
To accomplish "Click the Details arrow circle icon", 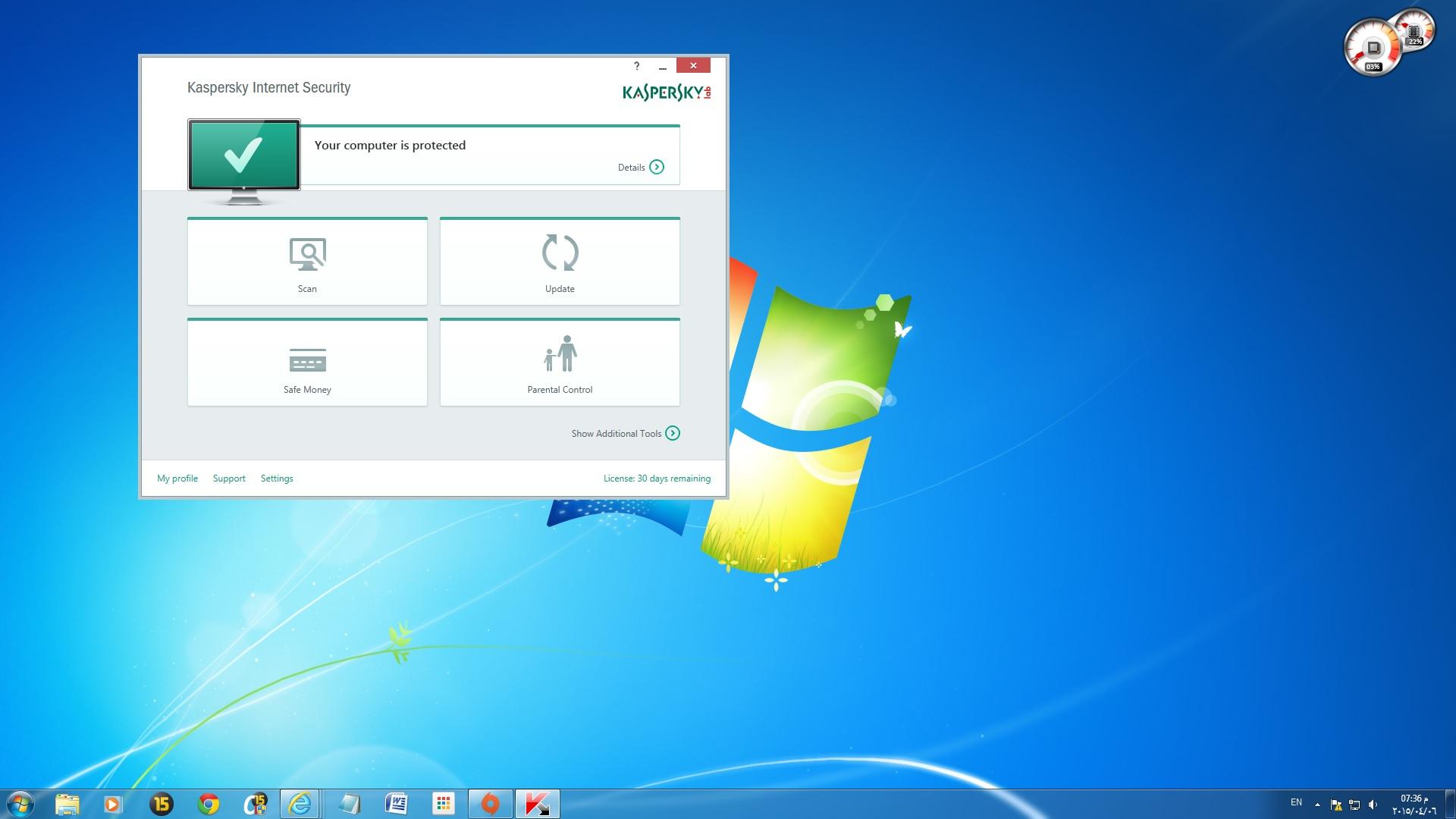I will (657, 167).
